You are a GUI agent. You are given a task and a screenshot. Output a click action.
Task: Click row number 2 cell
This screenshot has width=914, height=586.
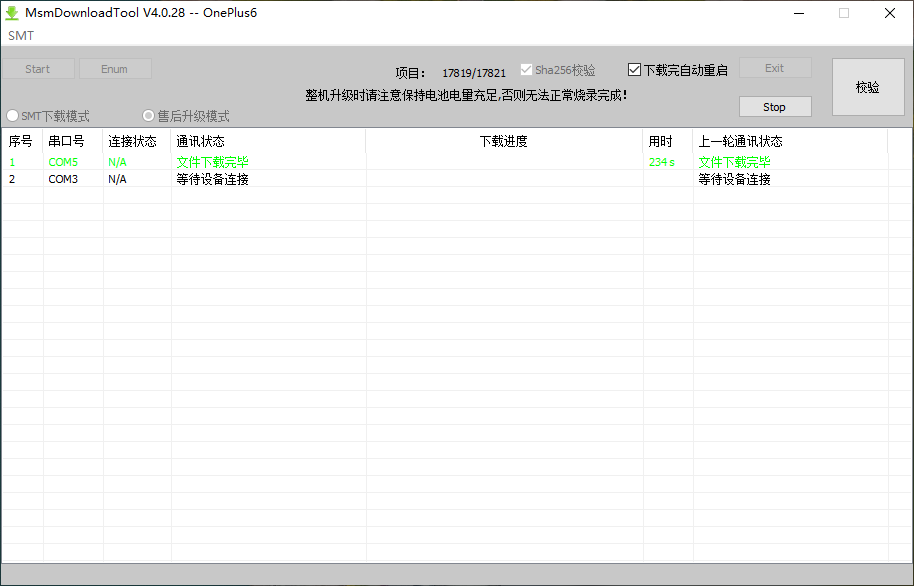click(x=12, y=179)
